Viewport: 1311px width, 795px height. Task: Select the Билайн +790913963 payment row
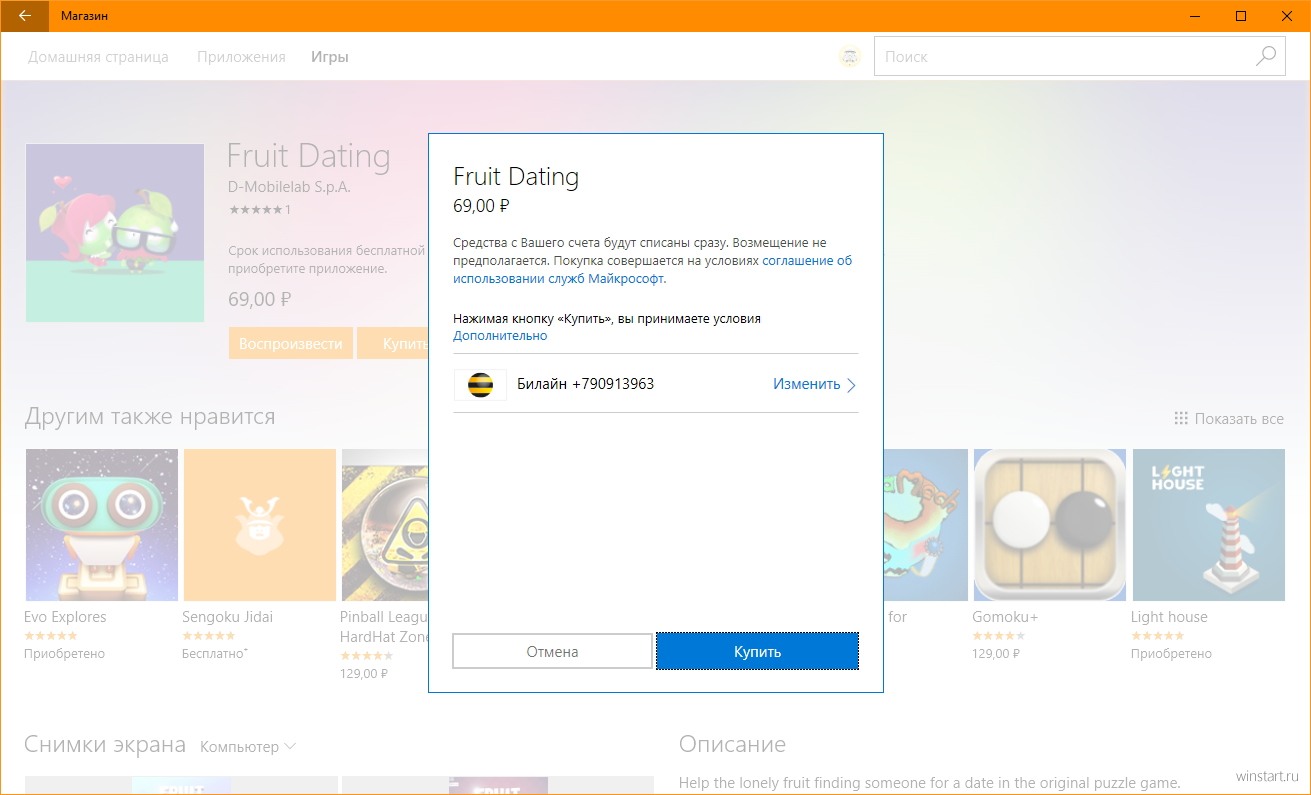655,384
